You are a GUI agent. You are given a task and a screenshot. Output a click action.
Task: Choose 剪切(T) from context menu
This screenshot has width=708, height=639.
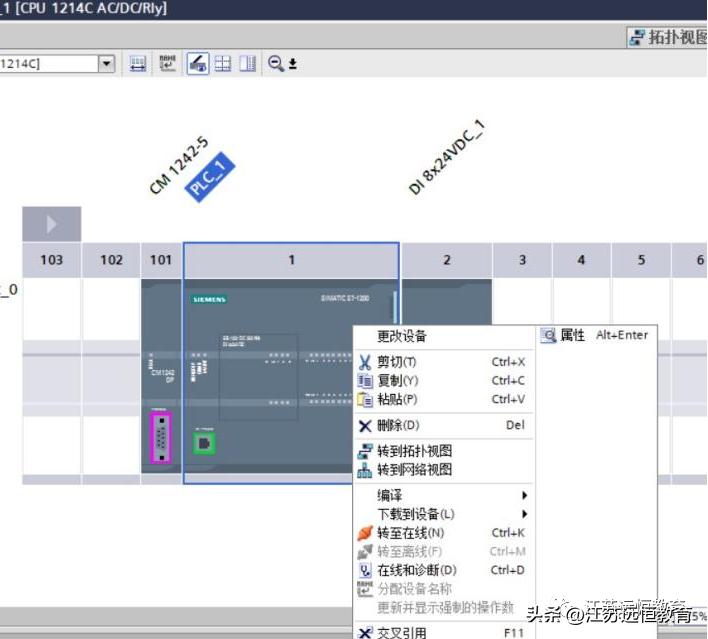pos(442,362)
